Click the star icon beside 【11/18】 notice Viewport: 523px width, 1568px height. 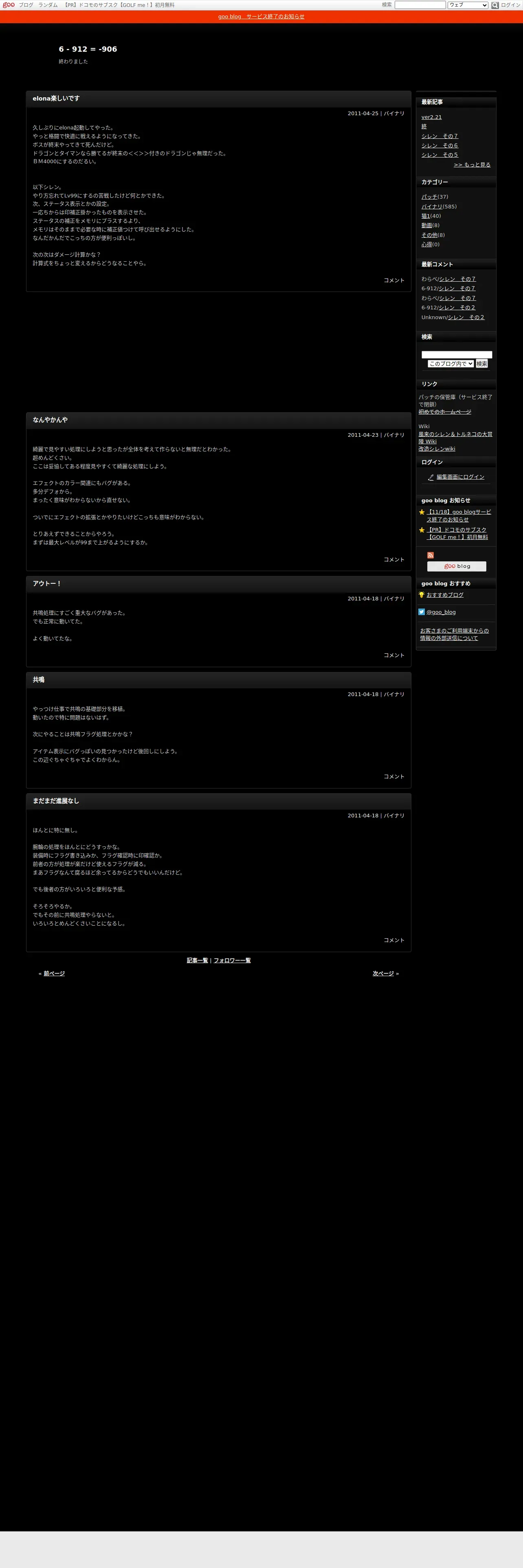(421, 512)
